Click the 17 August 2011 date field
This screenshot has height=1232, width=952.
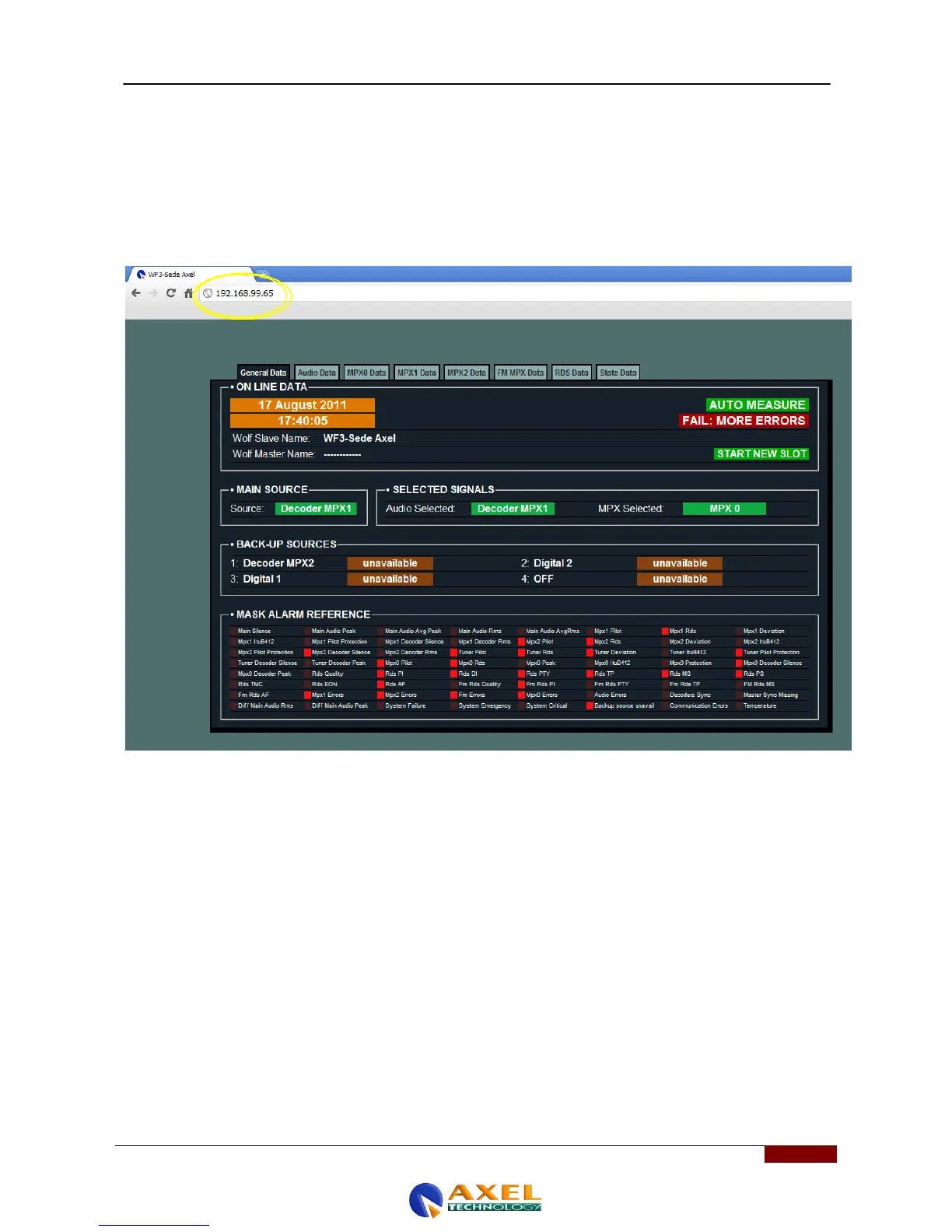coord(303,405)
